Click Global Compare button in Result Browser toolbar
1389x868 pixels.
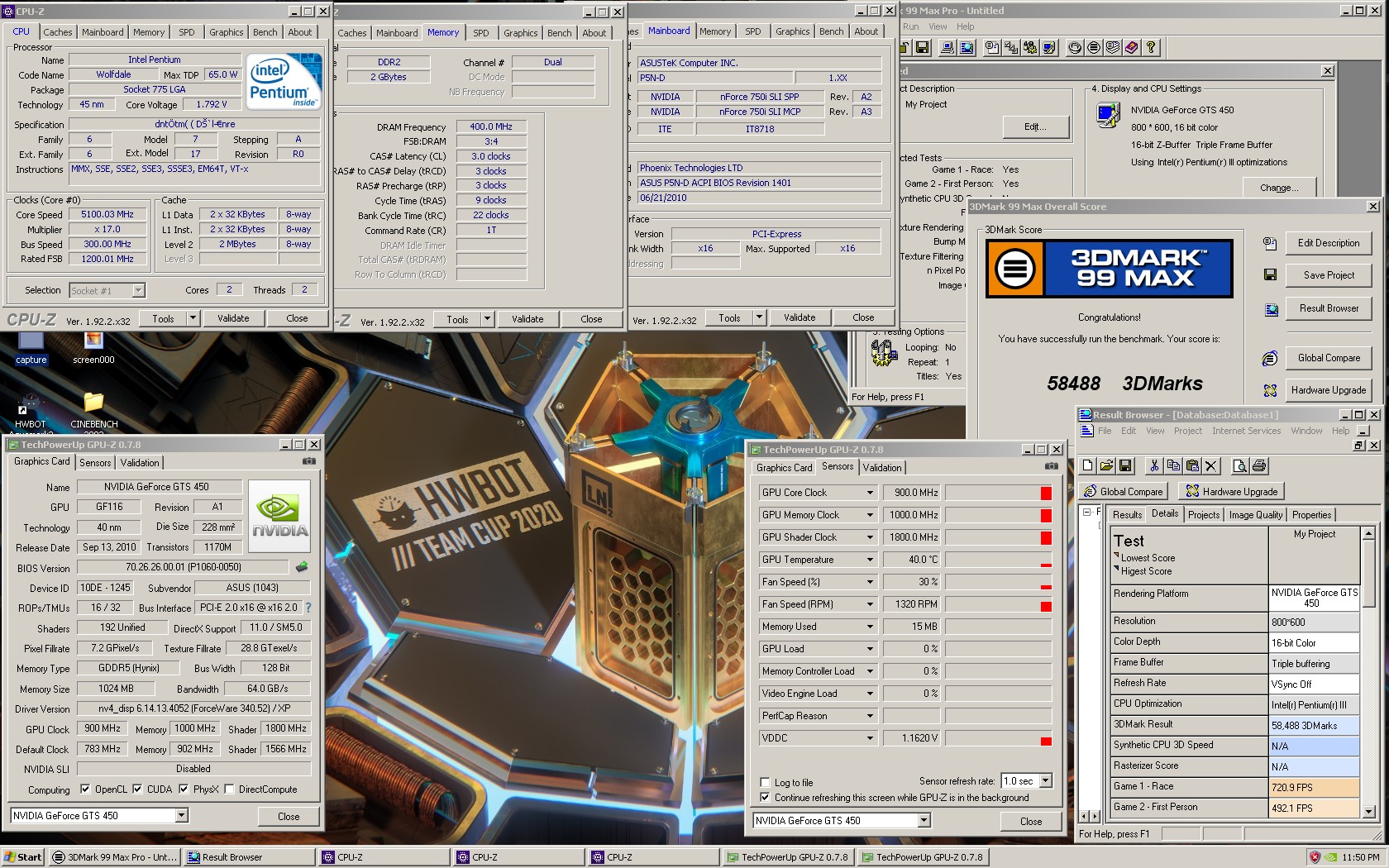1123,491
